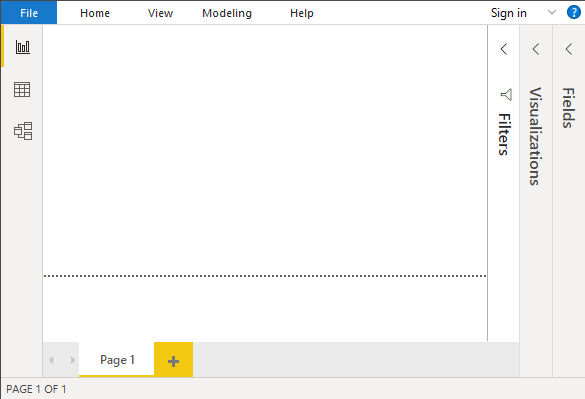Screen dimensions: 585x399
Task: Select the Help ribbon tab
Action: click(x=302, y=13)
